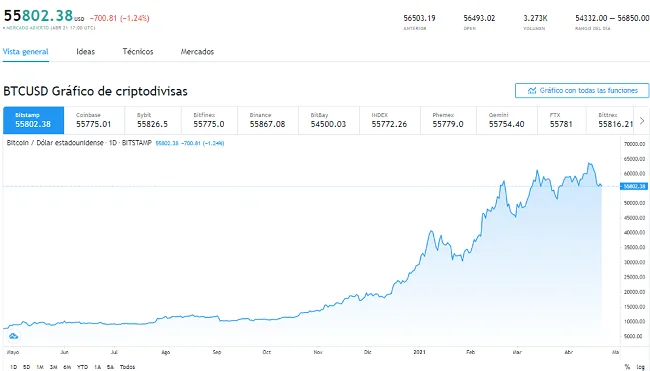
Task: Click the chart icon in the full-featured chart button
Action: (x=532, y=90)
